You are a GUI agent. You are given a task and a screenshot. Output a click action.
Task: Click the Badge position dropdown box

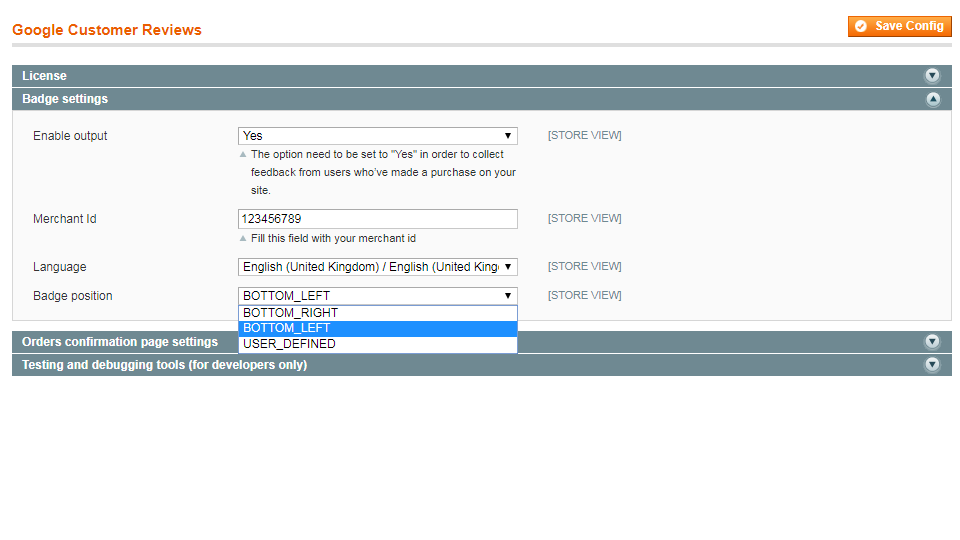[378, 296]
